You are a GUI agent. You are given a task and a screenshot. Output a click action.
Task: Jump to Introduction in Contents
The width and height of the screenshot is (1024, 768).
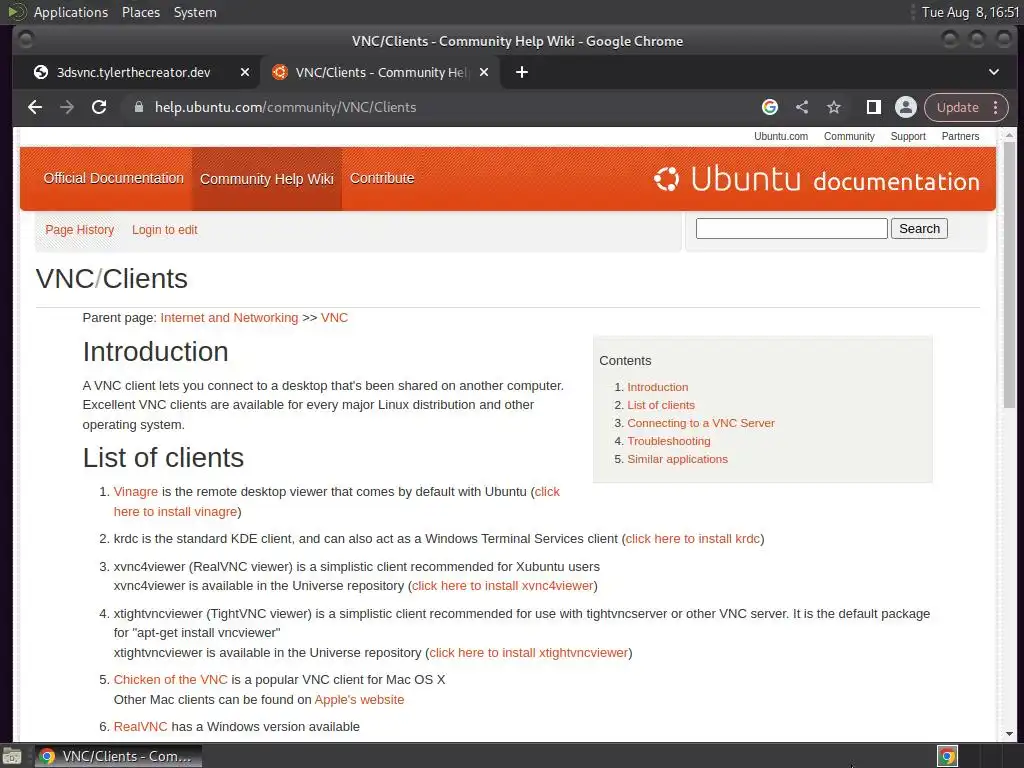coord(658,387)
